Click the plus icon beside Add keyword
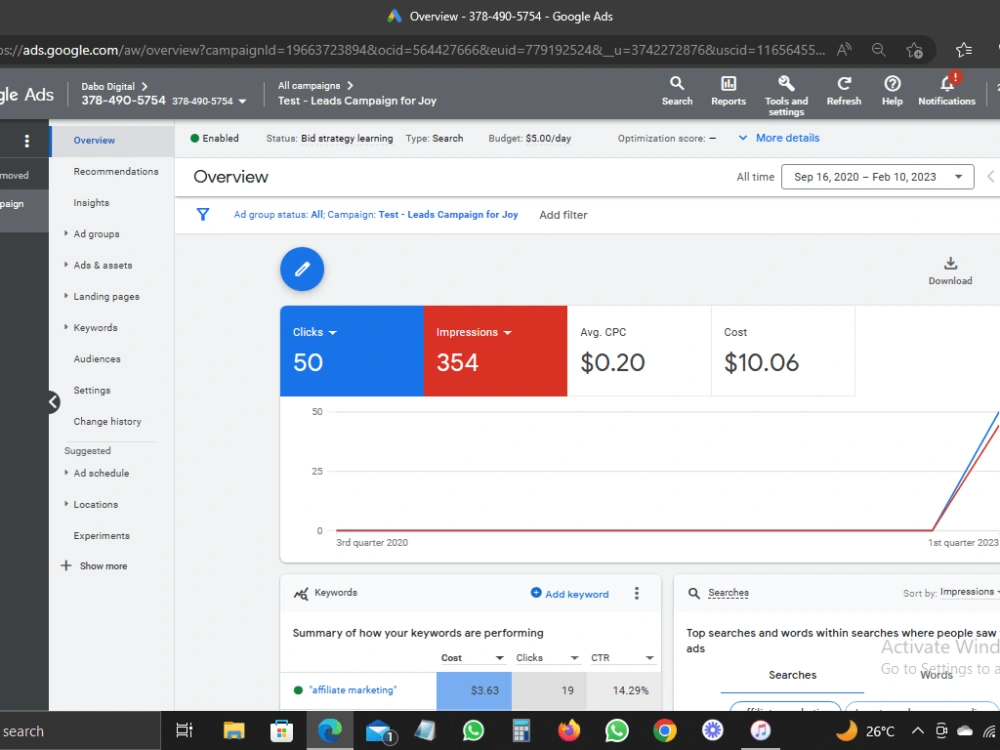The width and height of the screenshot is (1000, 750). (x=536, y=593)
